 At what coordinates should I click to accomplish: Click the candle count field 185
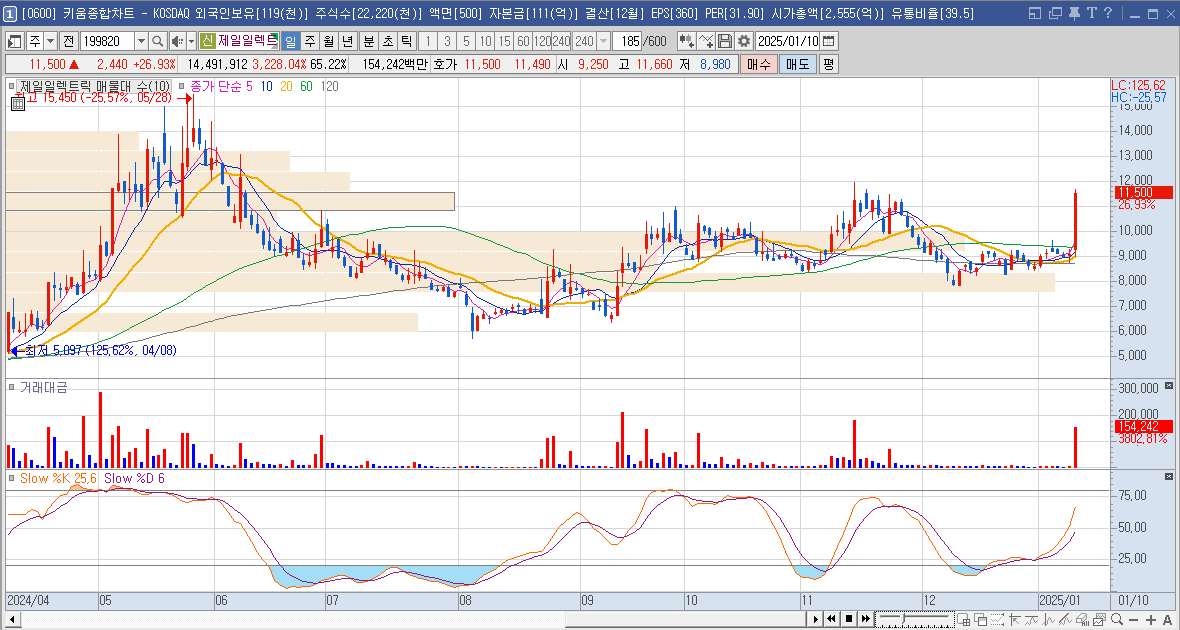pos(627,41)
